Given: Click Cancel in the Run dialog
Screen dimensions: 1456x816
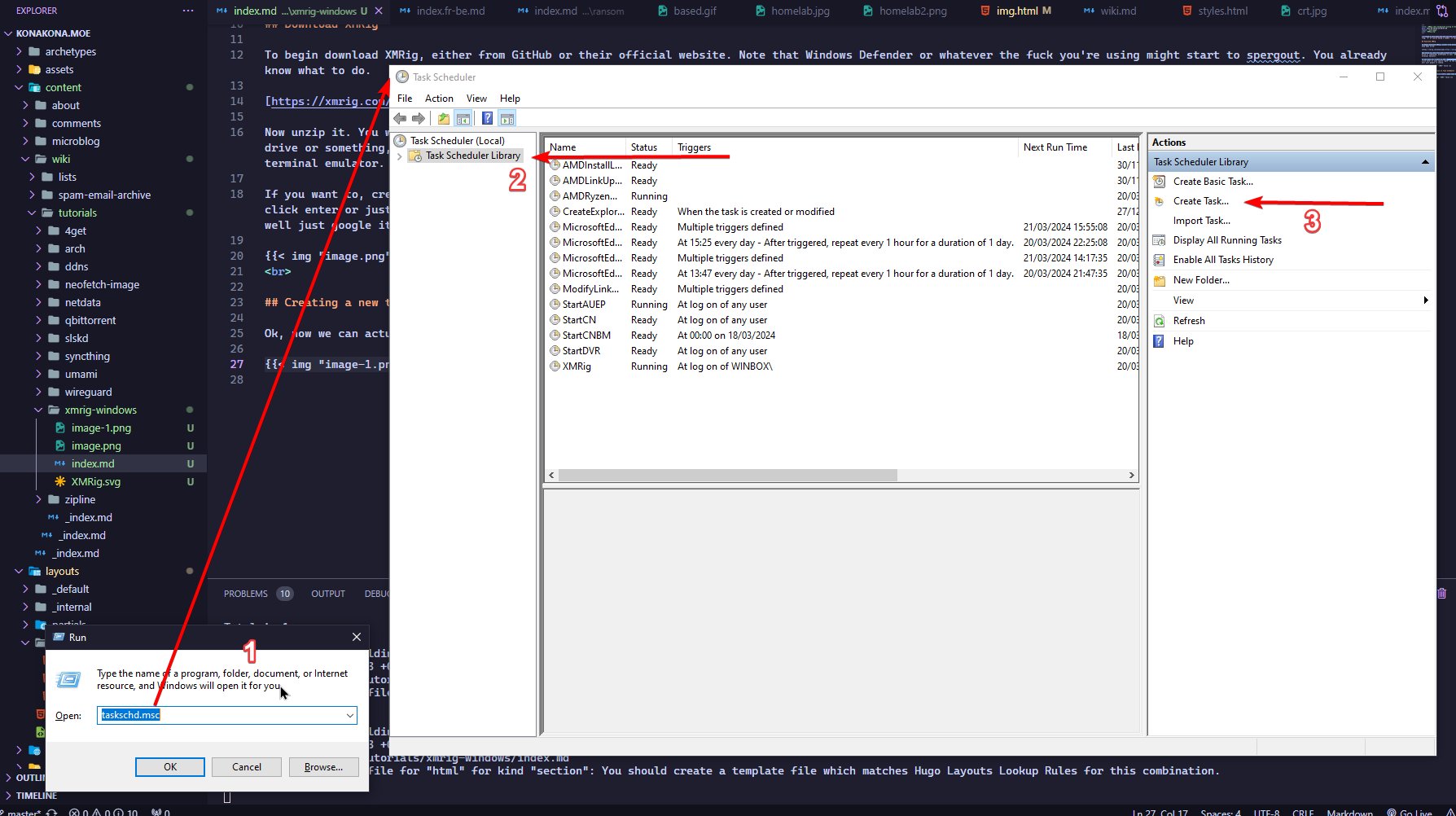Looking at the screenshot, I should (x=247, y=767).
